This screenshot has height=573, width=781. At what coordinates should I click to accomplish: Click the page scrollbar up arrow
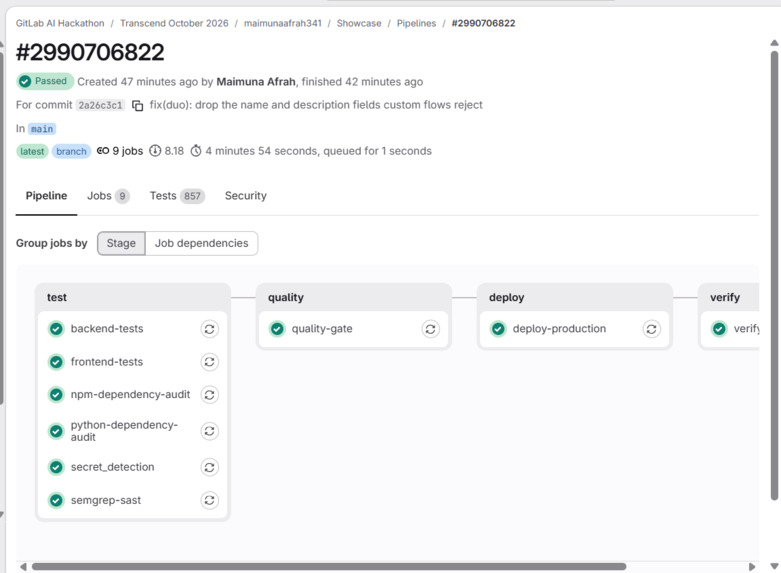pyautogui.click(x=774, y=43)
